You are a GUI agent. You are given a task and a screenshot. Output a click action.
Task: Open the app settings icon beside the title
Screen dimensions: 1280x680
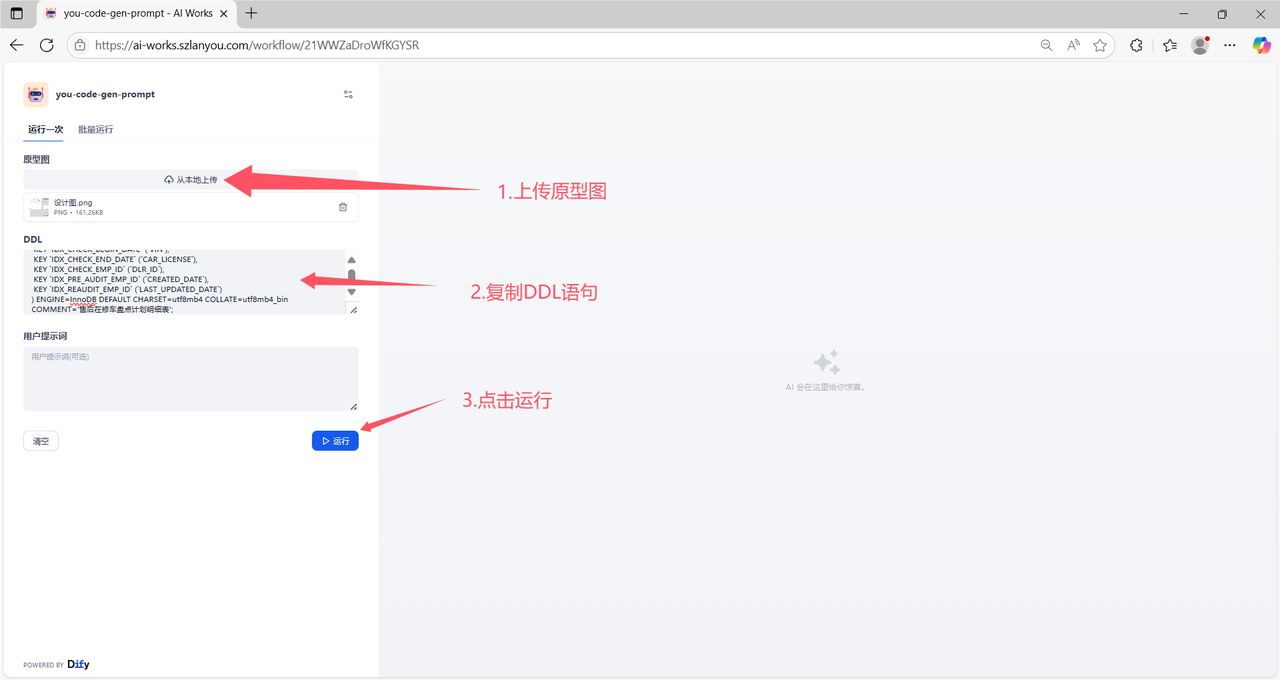[348, 94]
